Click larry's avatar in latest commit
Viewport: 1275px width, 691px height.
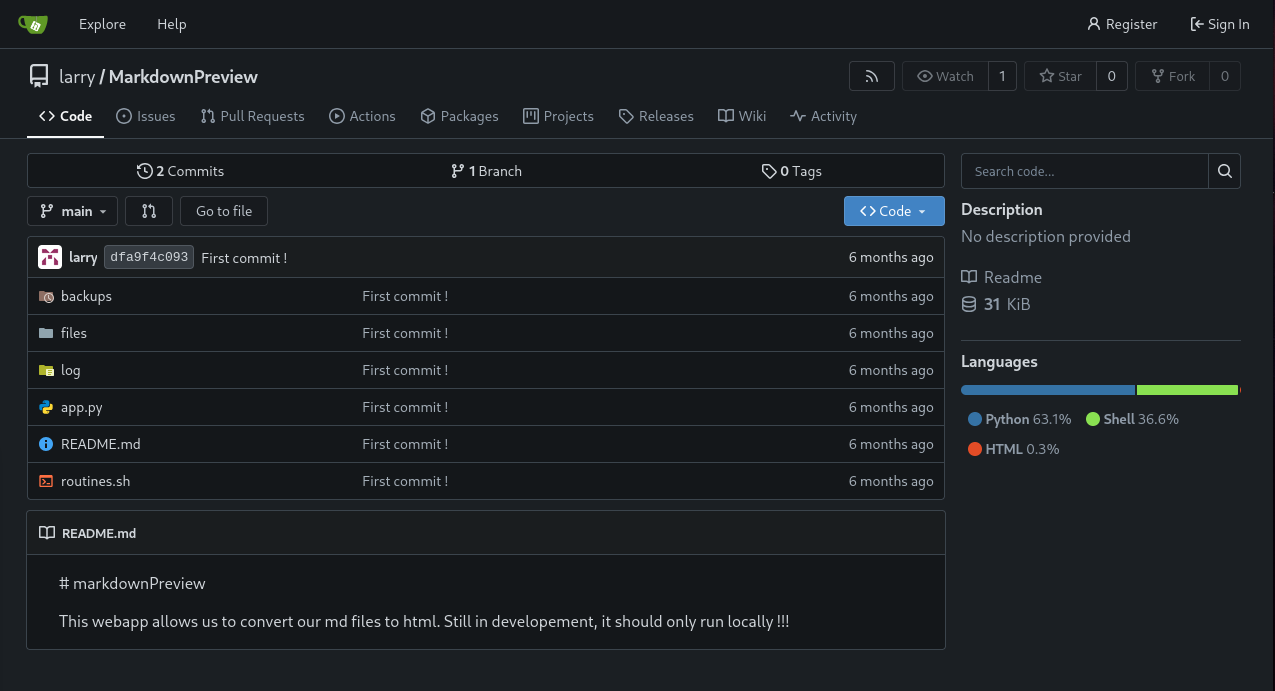tap(50, 257)
